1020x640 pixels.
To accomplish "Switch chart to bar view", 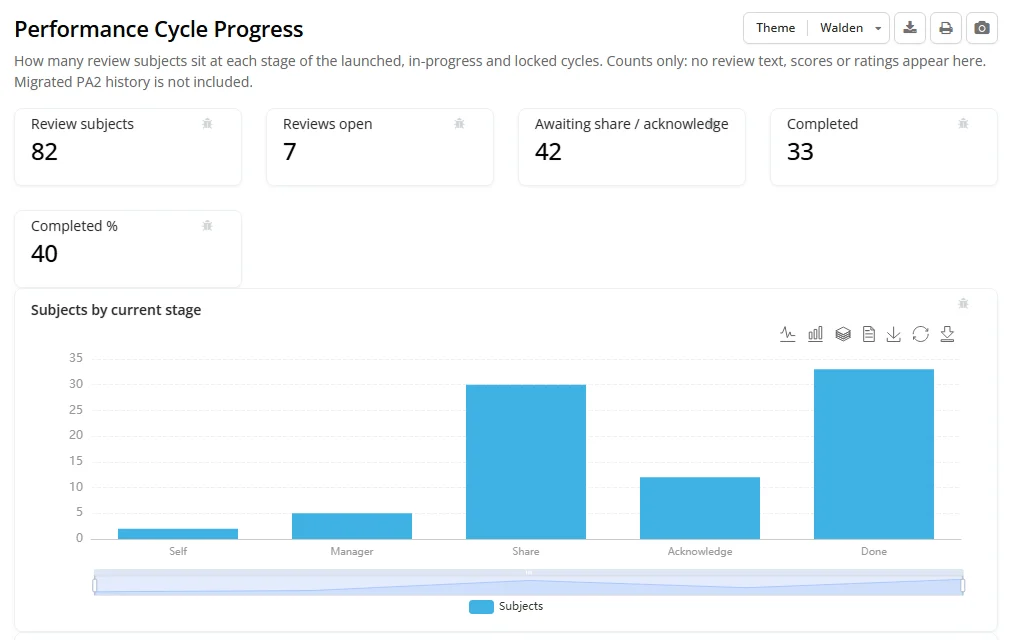I will tap(815, 334).
